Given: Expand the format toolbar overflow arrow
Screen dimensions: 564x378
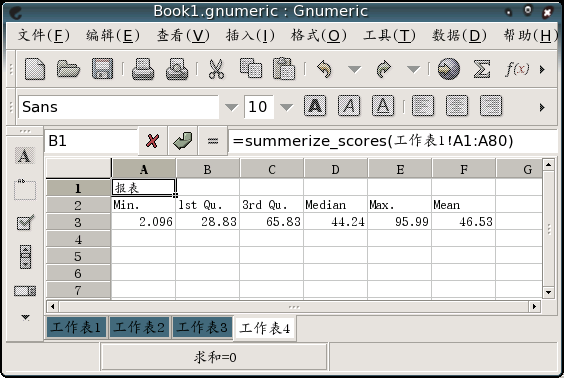Looking at the screenshot, I should coord(542,107).
